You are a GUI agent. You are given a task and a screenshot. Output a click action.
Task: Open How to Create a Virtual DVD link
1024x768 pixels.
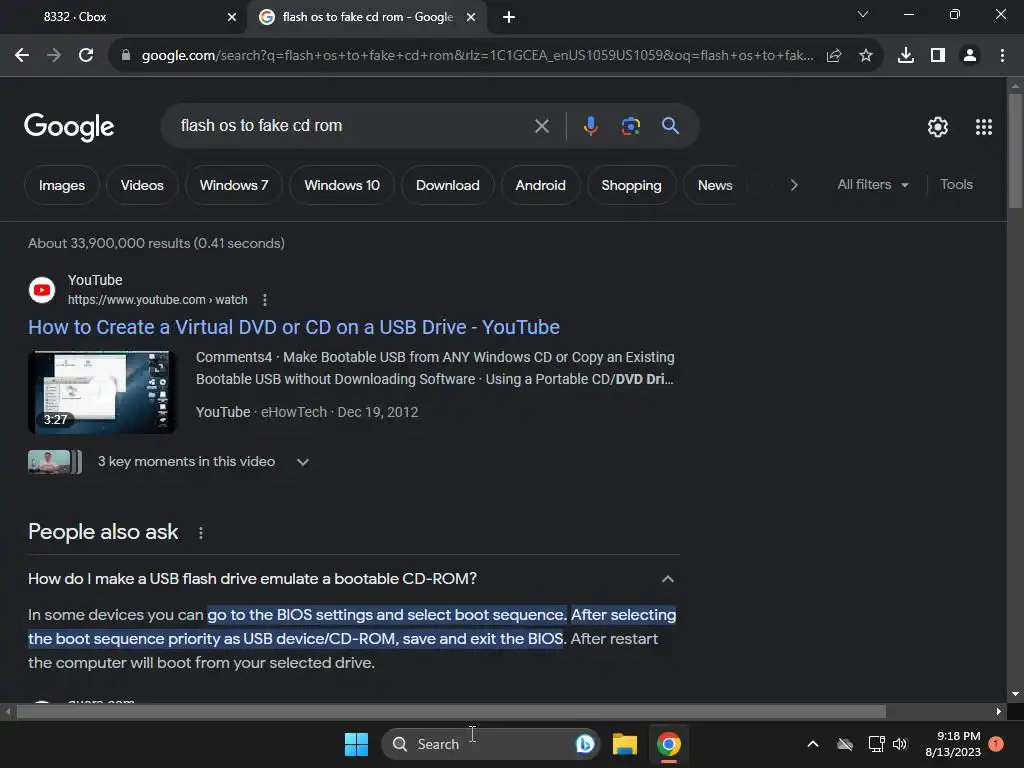293,327
